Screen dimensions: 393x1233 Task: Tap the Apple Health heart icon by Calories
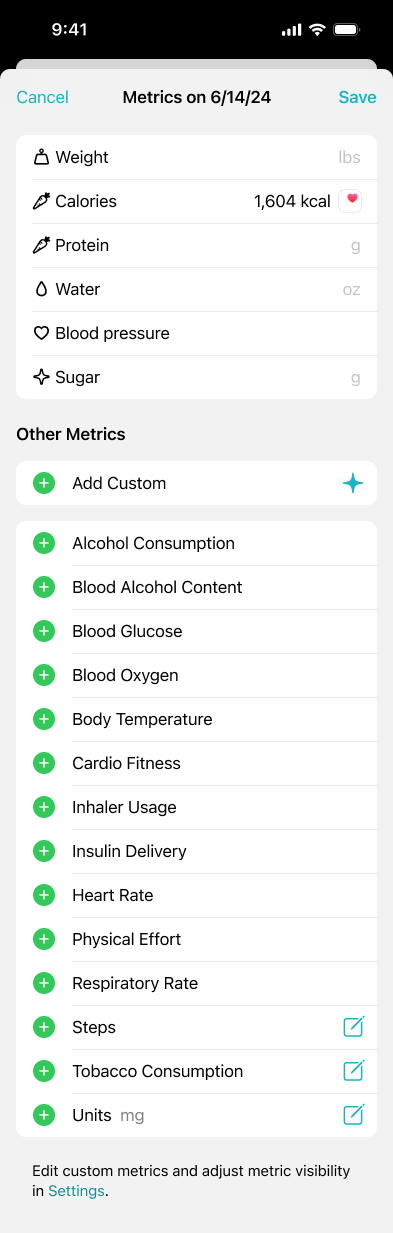tap(351, 201)
